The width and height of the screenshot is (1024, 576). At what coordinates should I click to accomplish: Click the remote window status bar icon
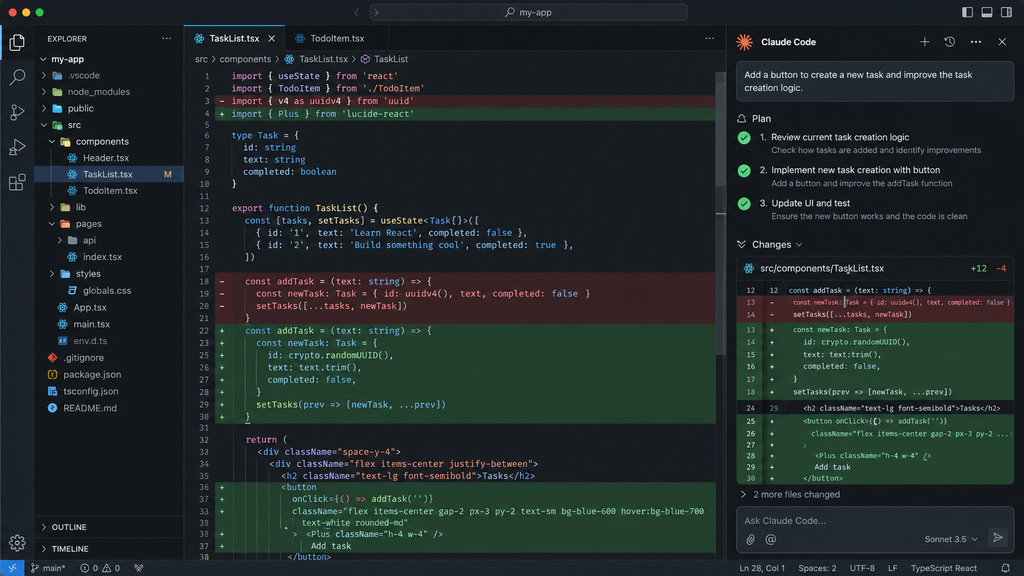point(12,568)
